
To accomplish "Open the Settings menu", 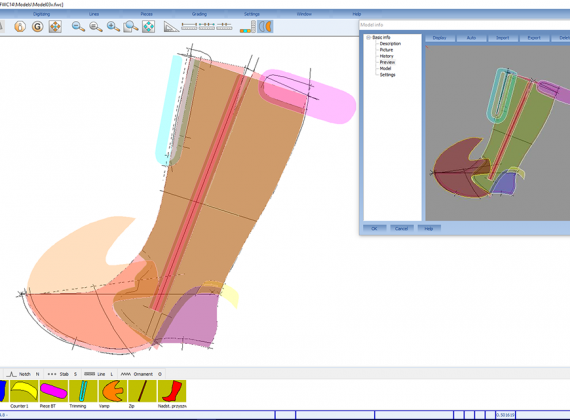I will (x=252, y=14).
